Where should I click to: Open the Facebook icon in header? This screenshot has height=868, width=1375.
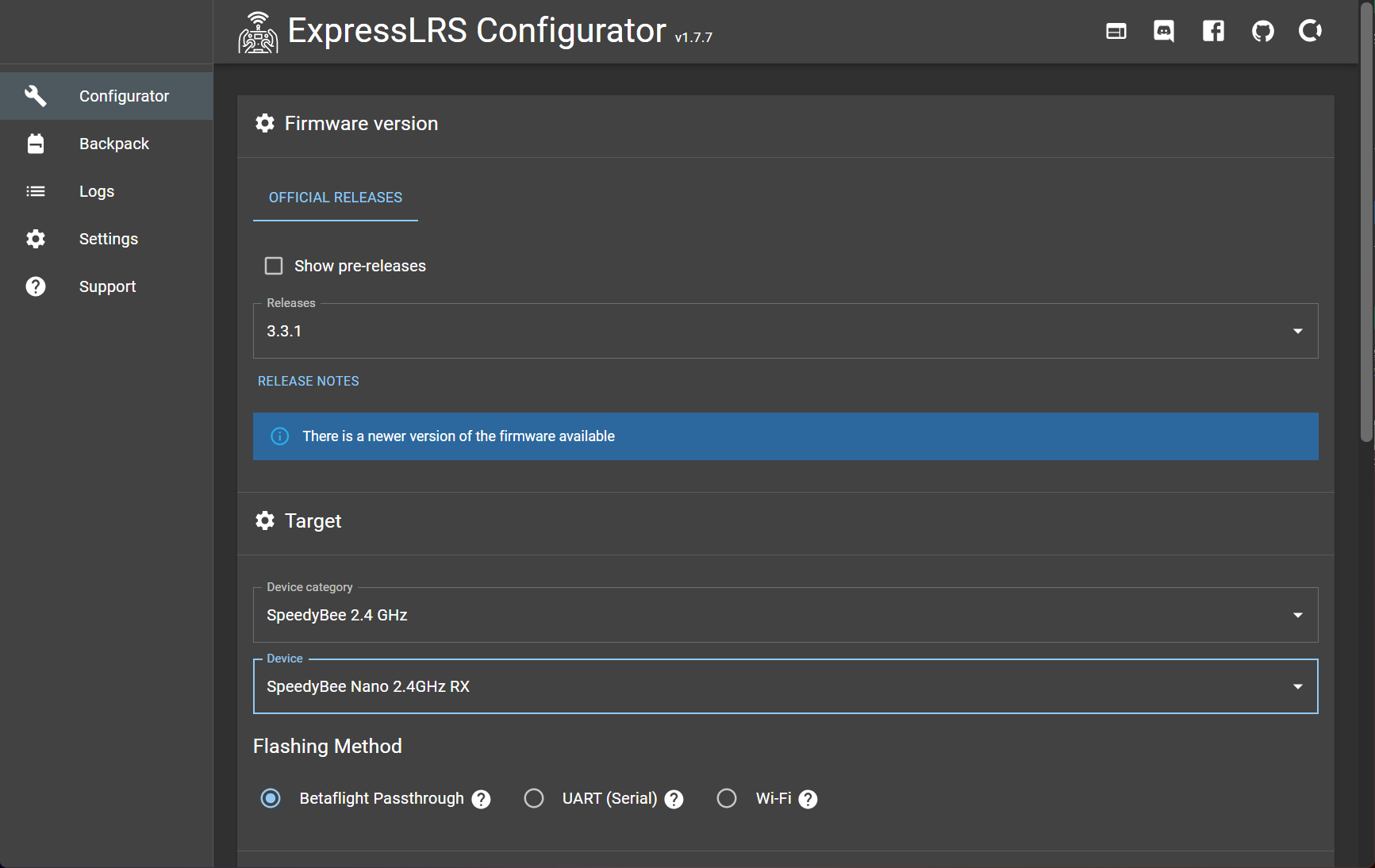click(x=1213, y=31)
